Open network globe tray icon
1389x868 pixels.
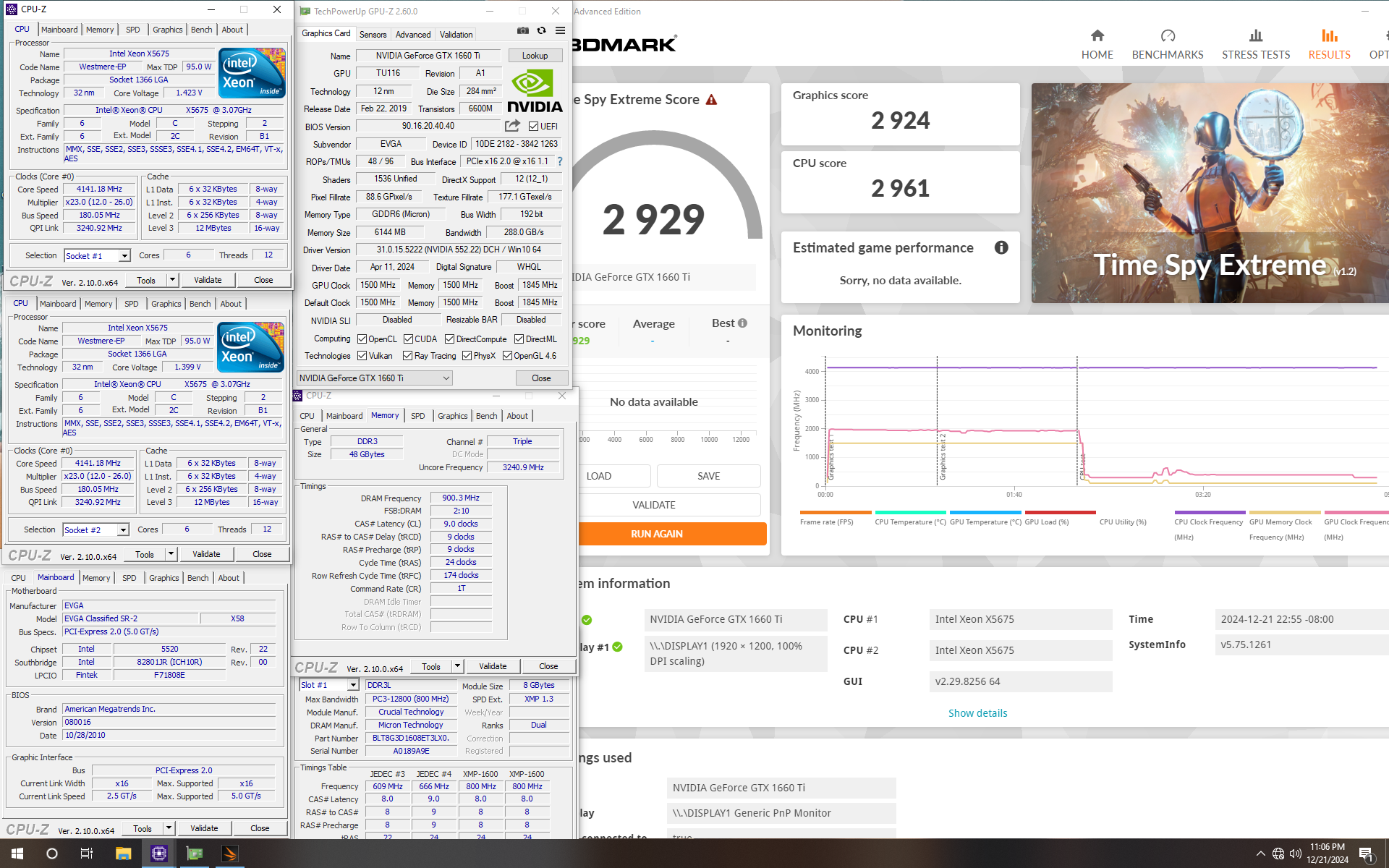[x=1278, y=854]
